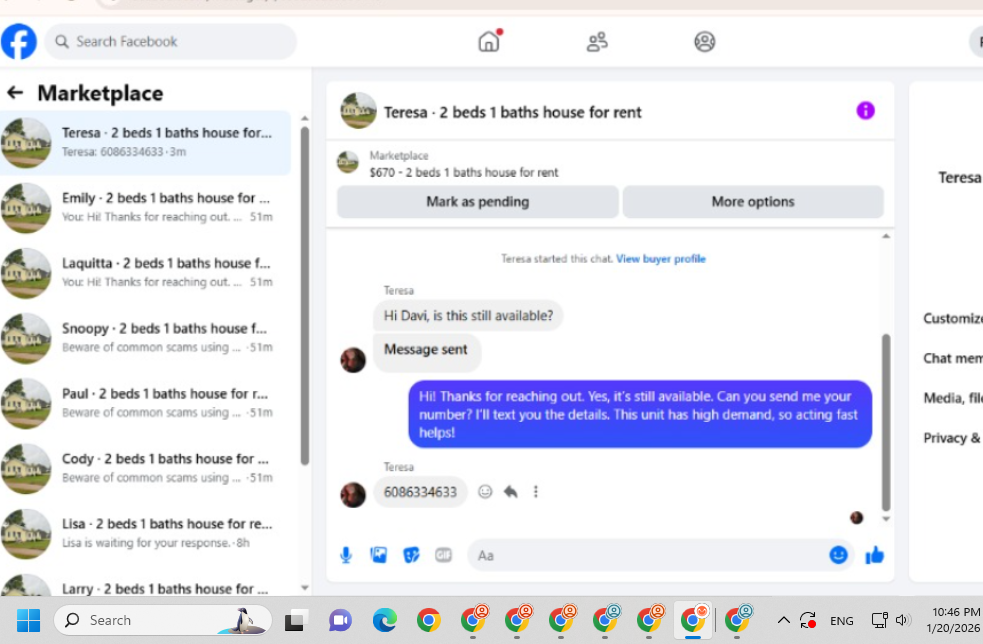Click the search magnifier icon in Facebook
983x644 pixels.
[x=61, y=41]
